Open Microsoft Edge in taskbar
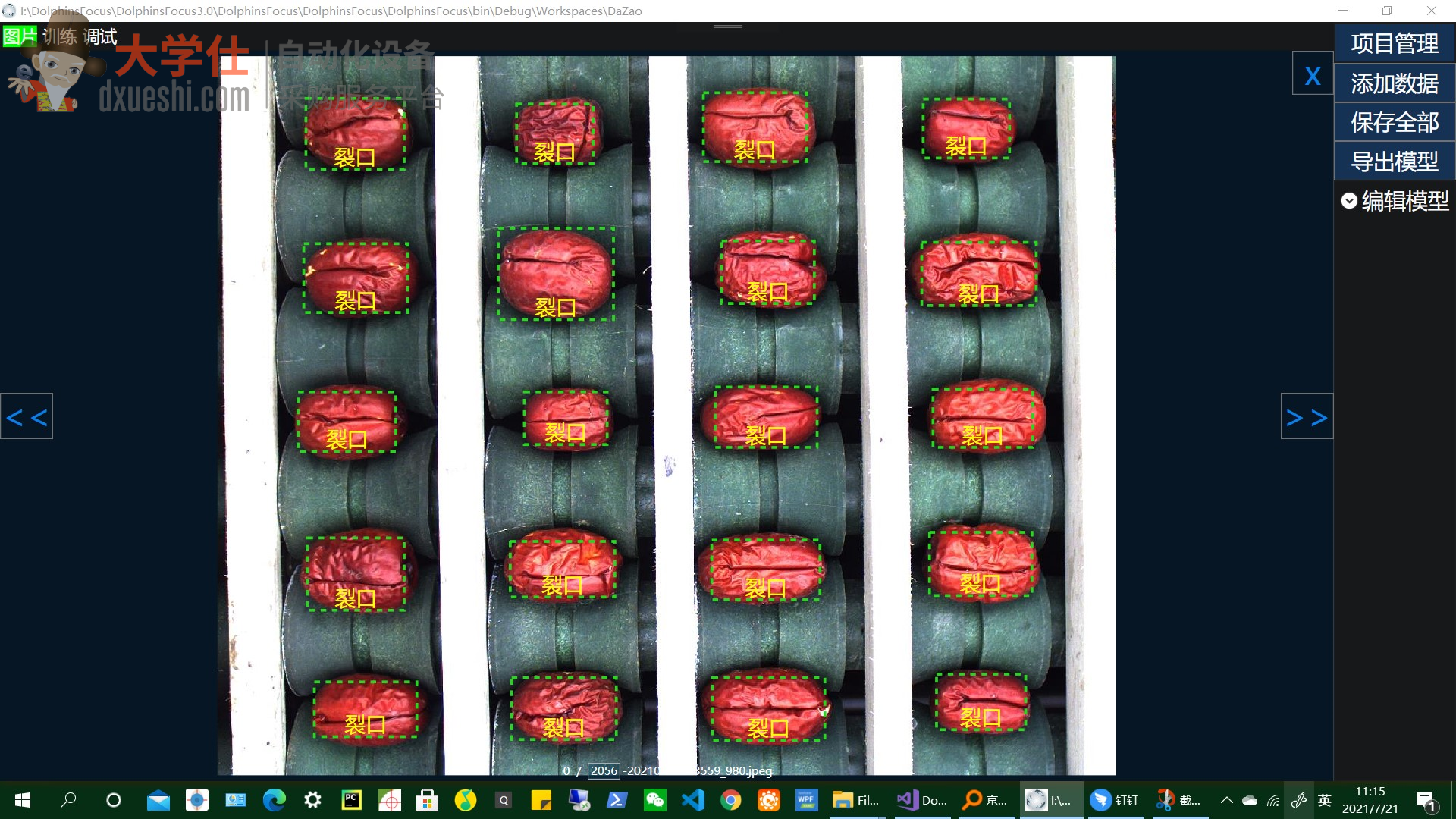1456x819 pixels. pyautogui.click(x=274, y=800)
